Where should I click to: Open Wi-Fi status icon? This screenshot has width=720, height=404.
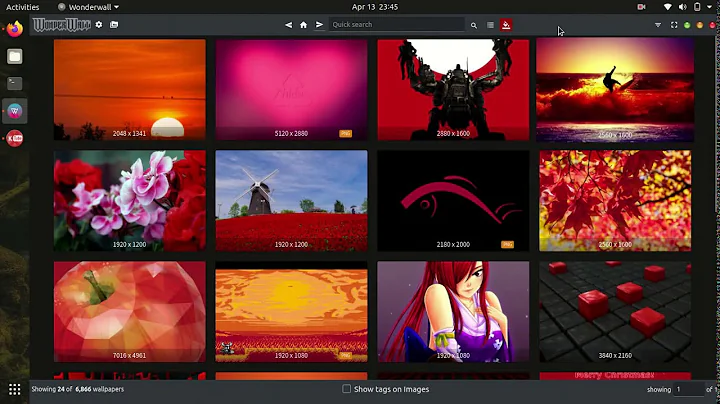pos(668,7)
